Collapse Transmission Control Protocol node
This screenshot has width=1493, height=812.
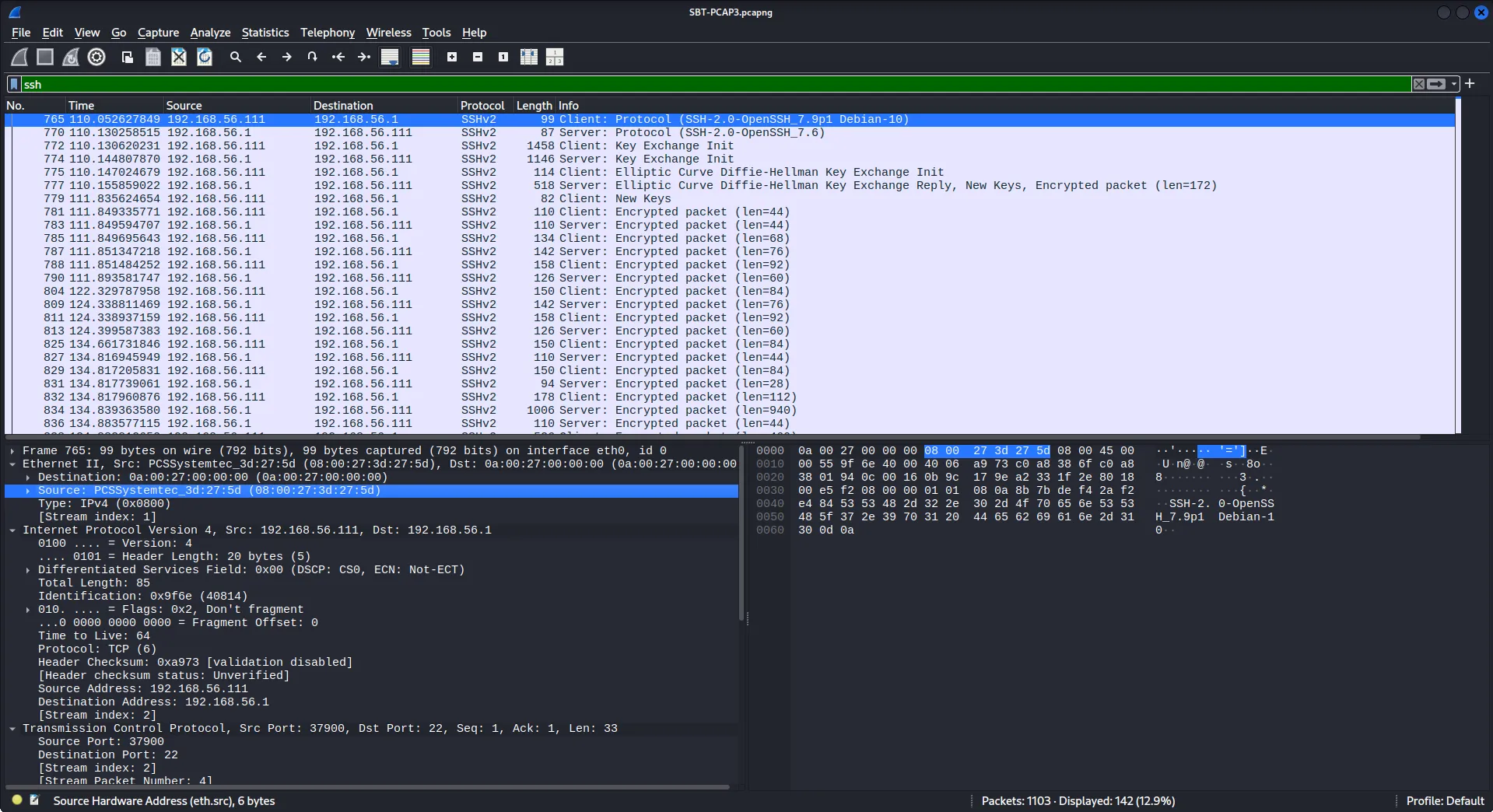12,729
